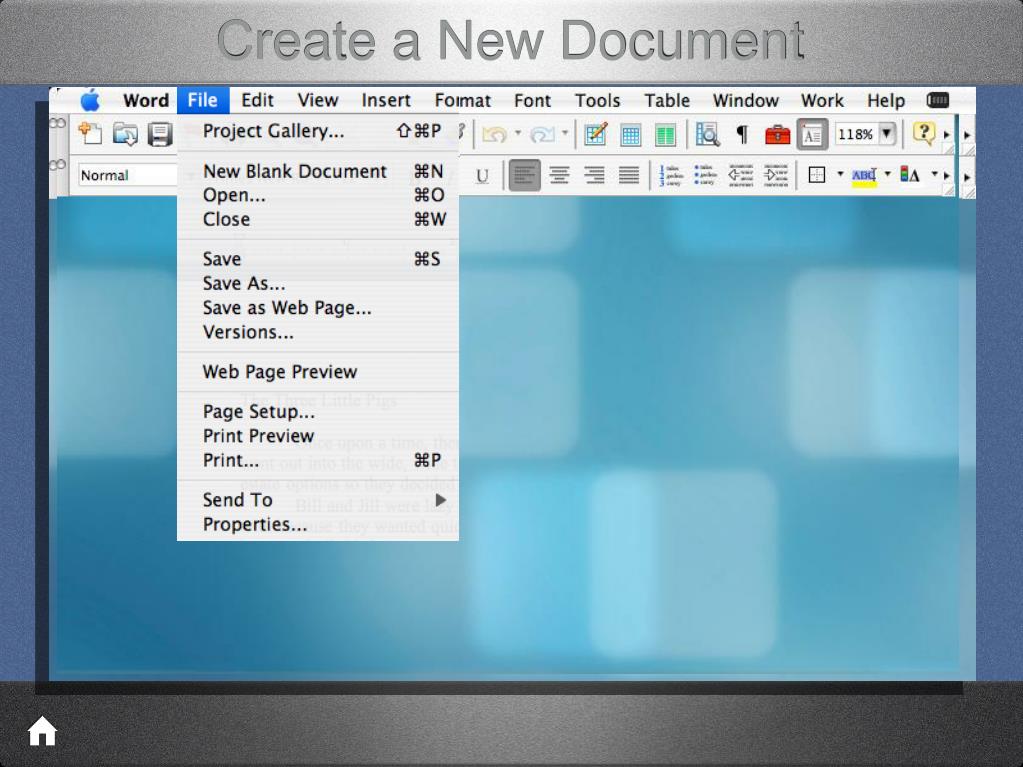
Task: Open Page Setup... from the File menu
Action: click(318, 412)
